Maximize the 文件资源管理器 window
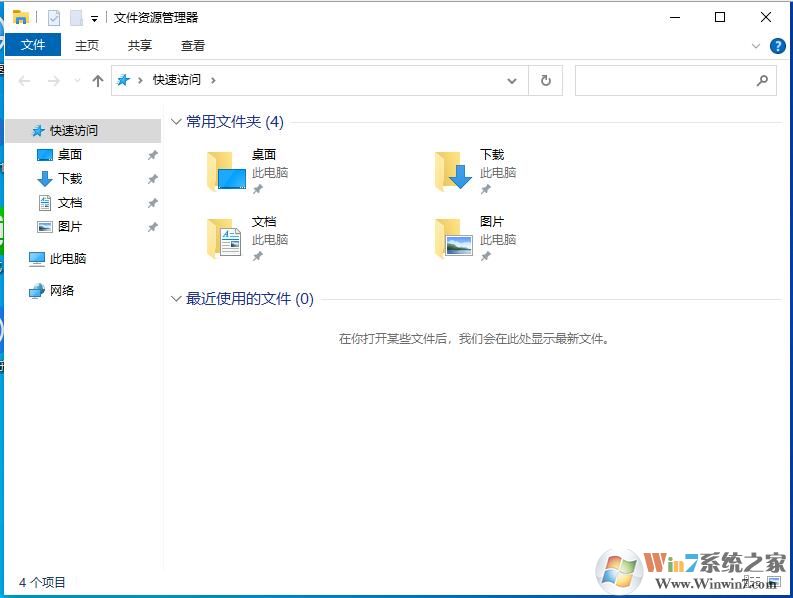 point(720,17)
